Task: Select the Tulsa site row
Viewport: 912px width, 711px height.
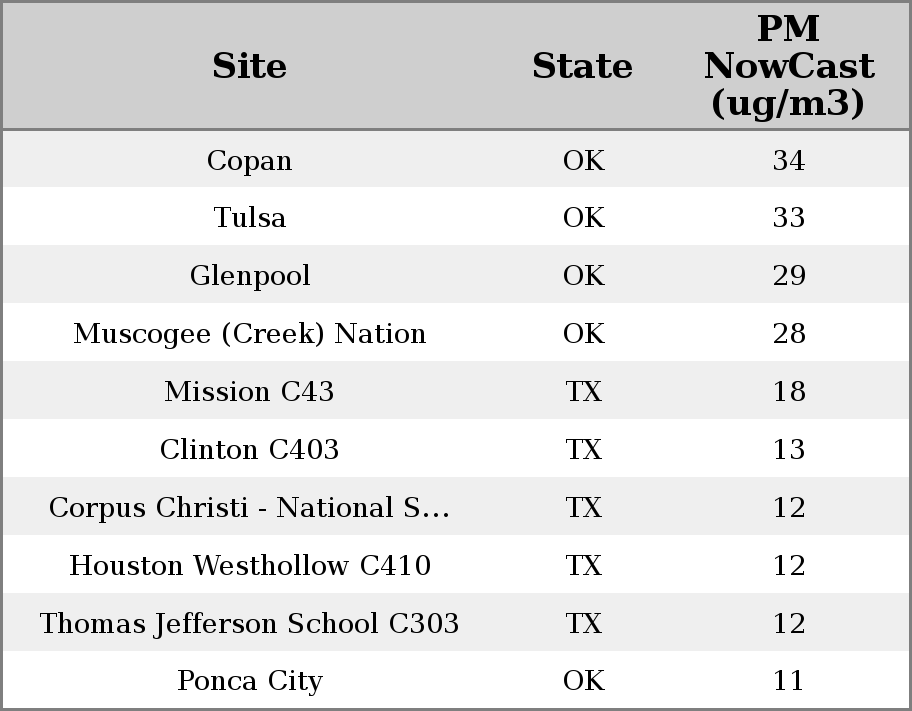Action: coord(249,218)
